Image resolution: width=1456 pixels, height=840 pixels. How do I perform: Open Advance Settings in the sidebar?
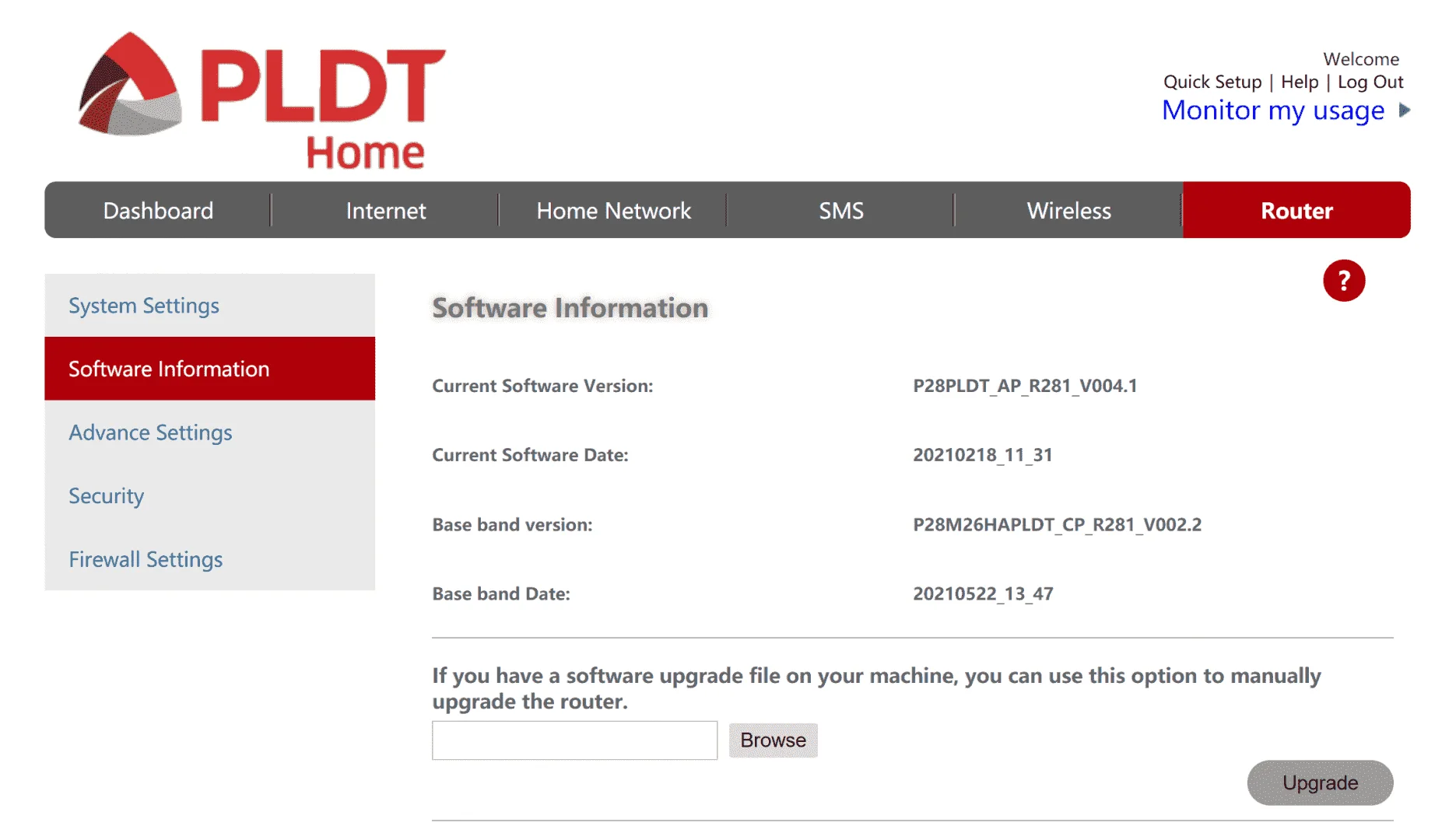[x=209, y=432]
